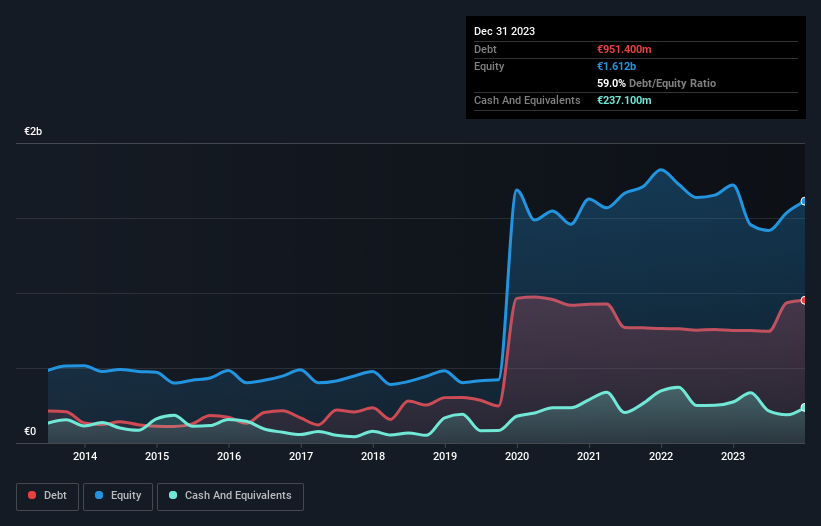Click the 2017 x-axis label
The width and height of the screenshot is (821, 526).
click(x=301, y=456)
